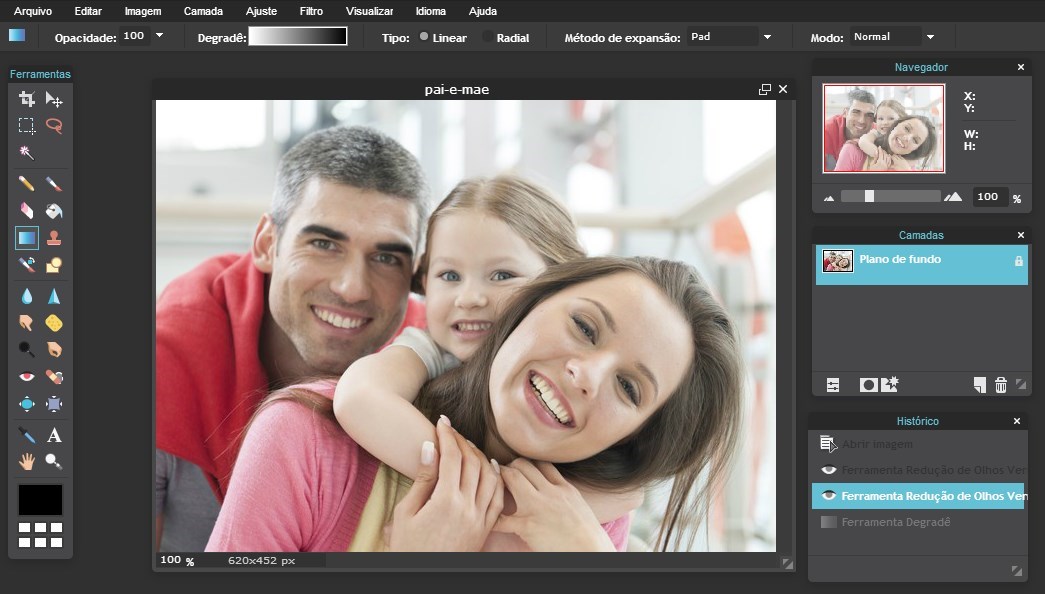Select the Color Replace tool
The height and width of the screenshot is (594, 1045).
(27, 265)
